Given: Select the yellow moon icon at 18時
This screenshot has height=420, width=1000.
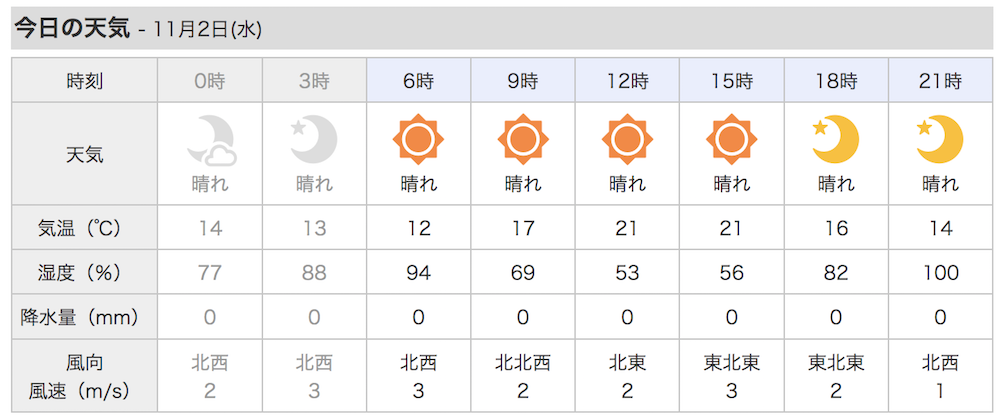Looking at the screenshot, I should point(835,140).
